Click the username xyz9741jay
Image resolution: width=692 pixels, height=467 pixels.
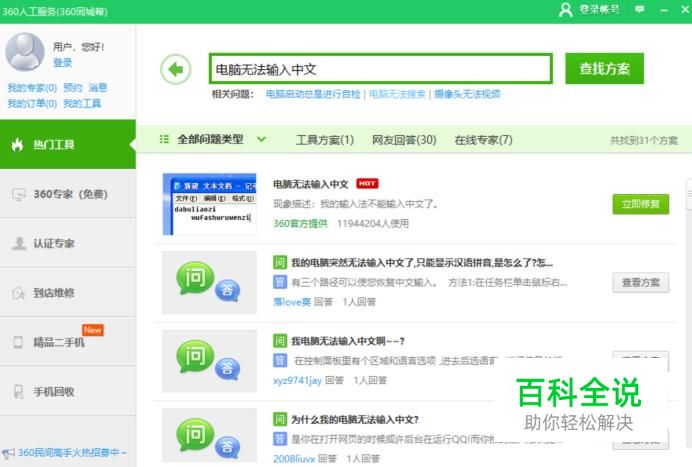(x=297, y=380)
